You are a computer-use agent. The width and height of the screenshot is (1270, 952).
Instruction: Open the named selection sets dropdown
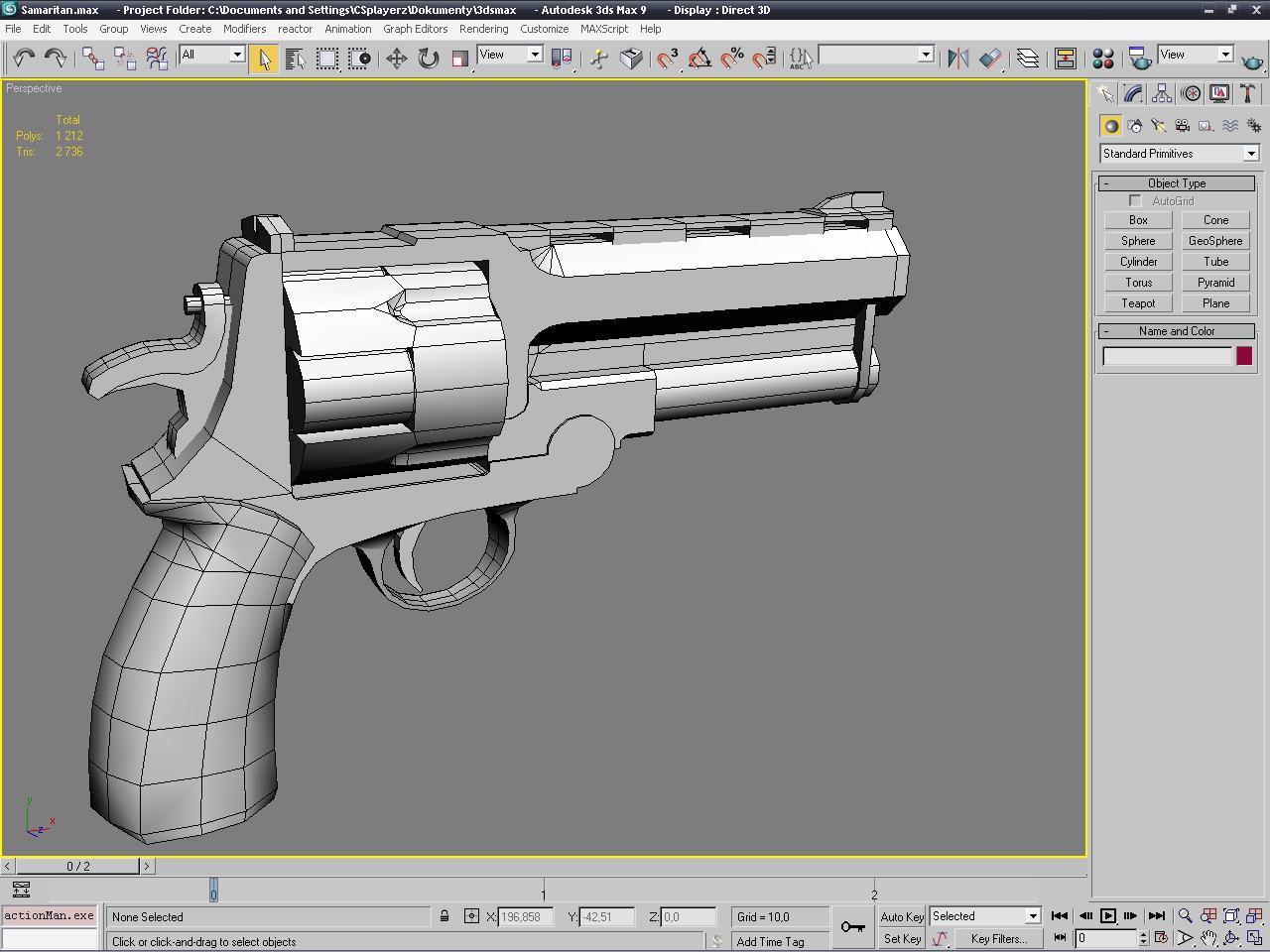point(876,55)
